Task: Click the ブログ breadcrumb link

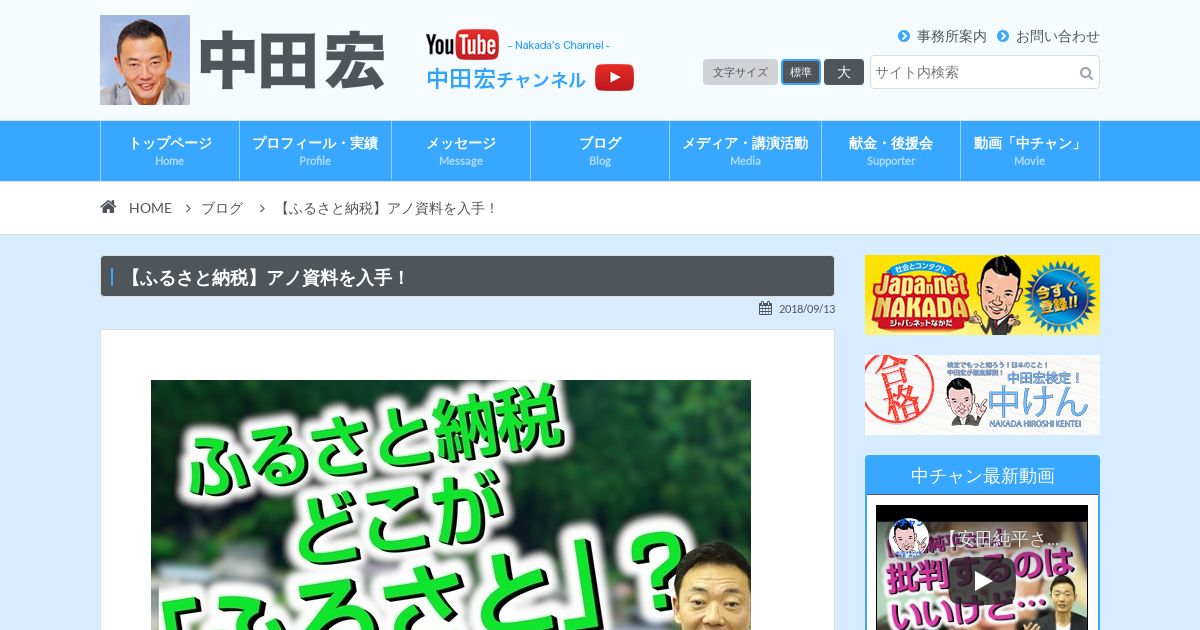Action: click(x=222, y=208)
